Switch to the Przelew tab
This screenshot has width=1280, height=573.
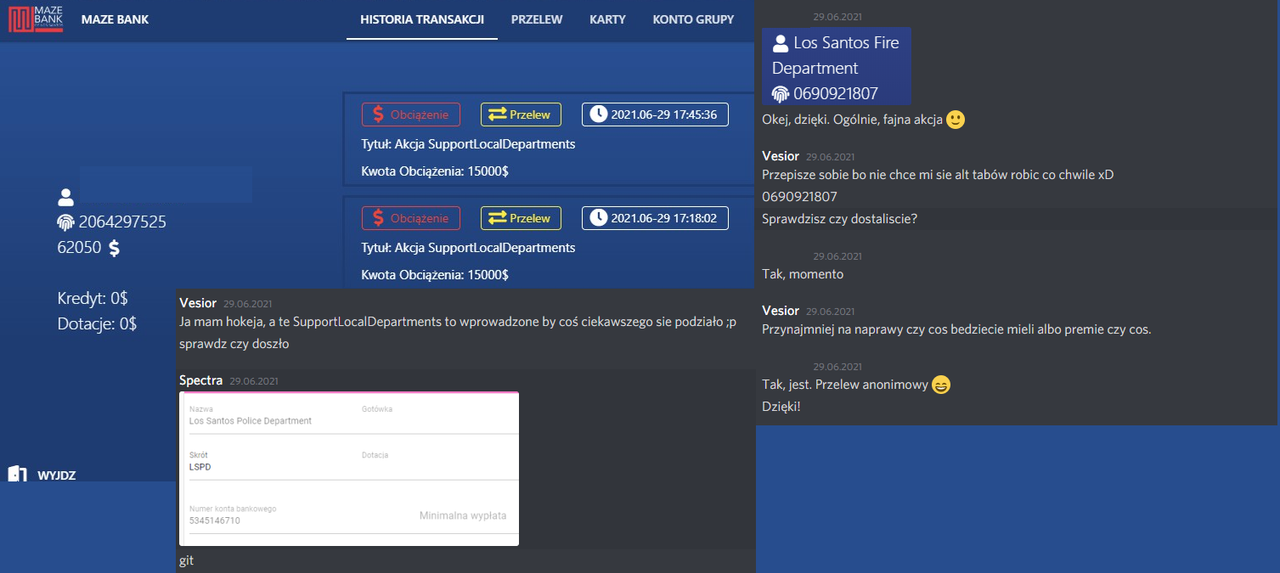coord(537,19)
